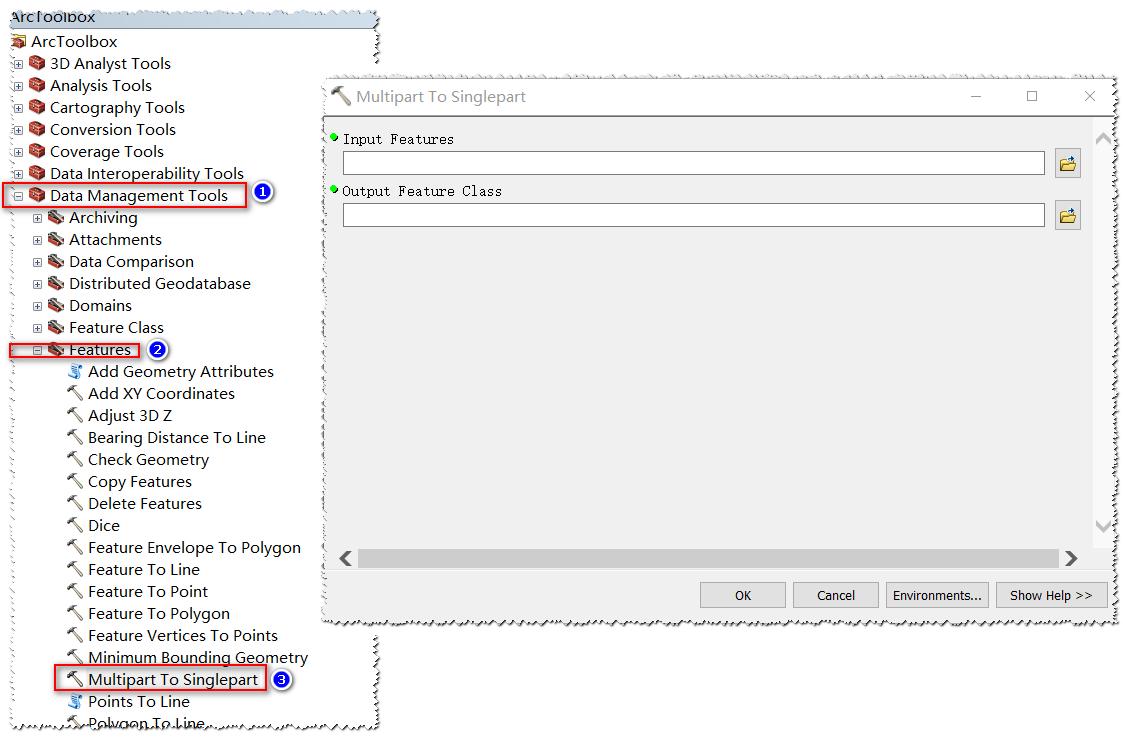Click the Add Geometry Attributes script icon
The height and width of the screenshot is (739, 1124).
click(x=75, y=372)
